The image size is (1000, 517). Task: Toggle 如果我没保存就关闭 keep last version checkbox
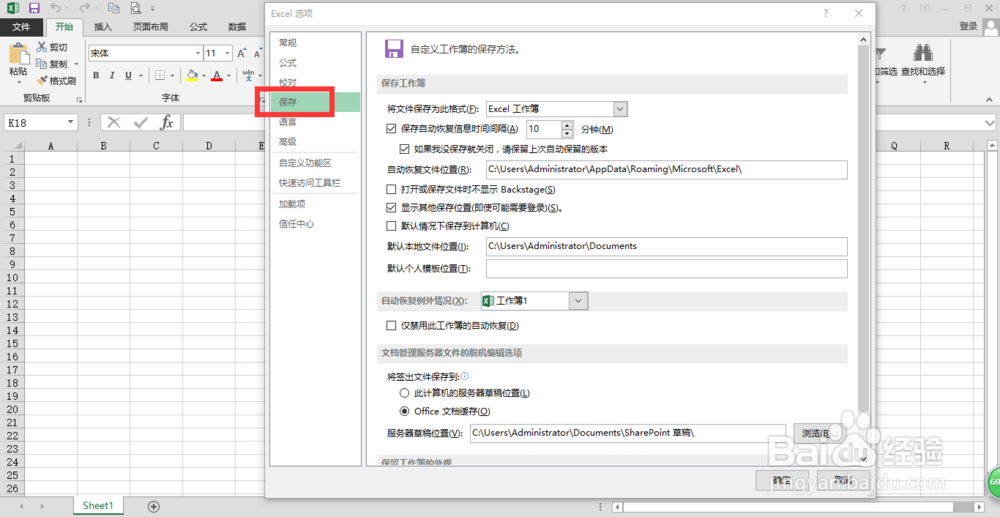point(403,149)
